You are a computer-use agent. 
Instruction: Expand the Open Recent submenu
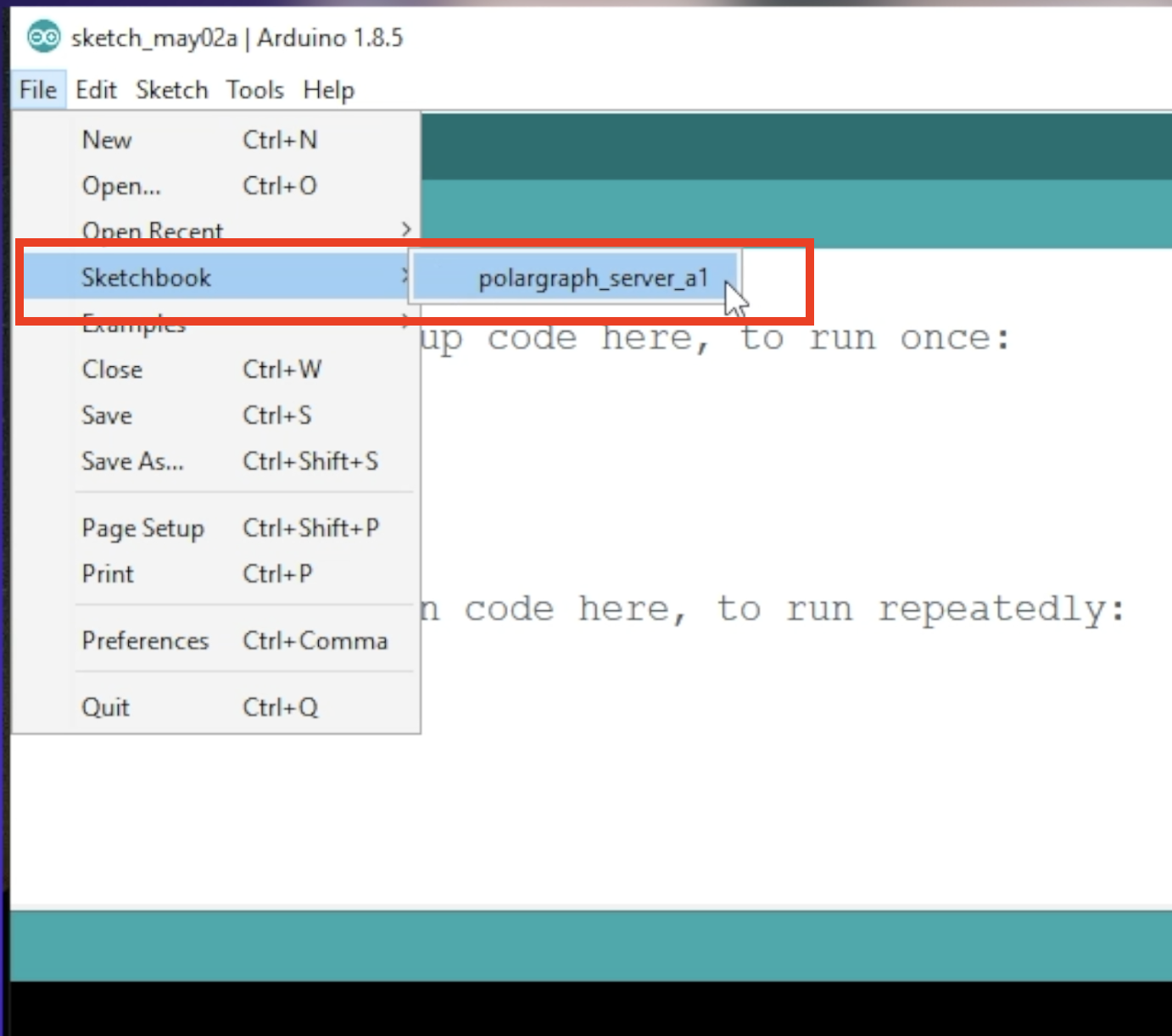click(217, 230)
